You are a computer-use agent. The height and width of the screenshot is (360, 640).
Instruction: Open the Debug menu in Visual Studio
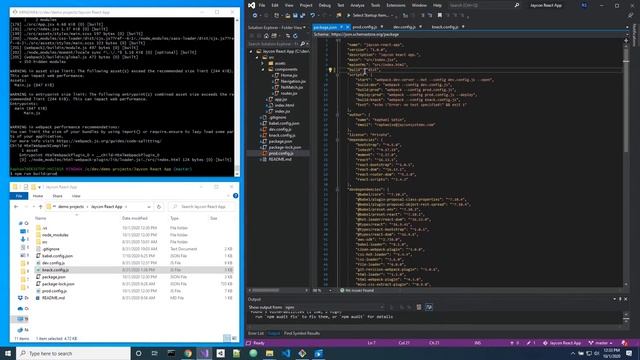324,5
